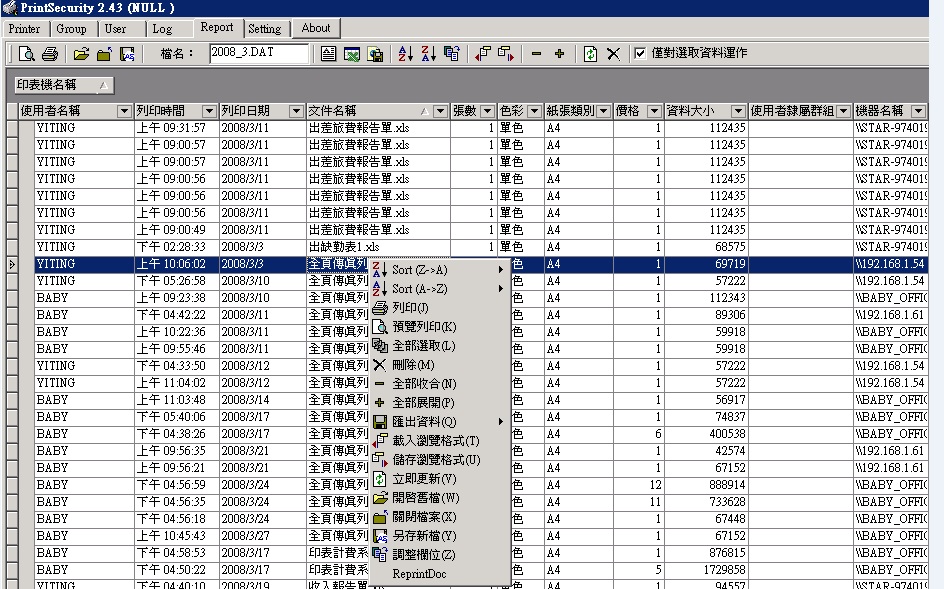
Task: Click the X delete icon in toolbar
Action: pos(613,54)
